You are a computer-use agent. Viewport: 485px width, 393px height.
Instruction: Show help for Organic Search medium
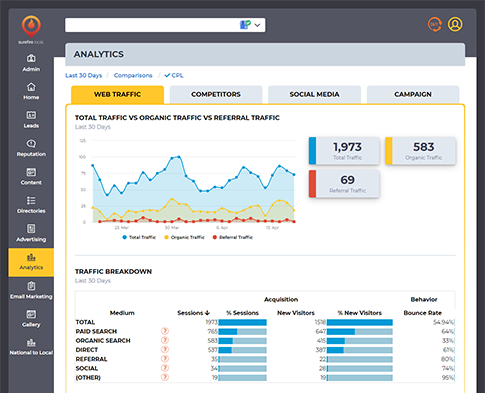(165, 340)
